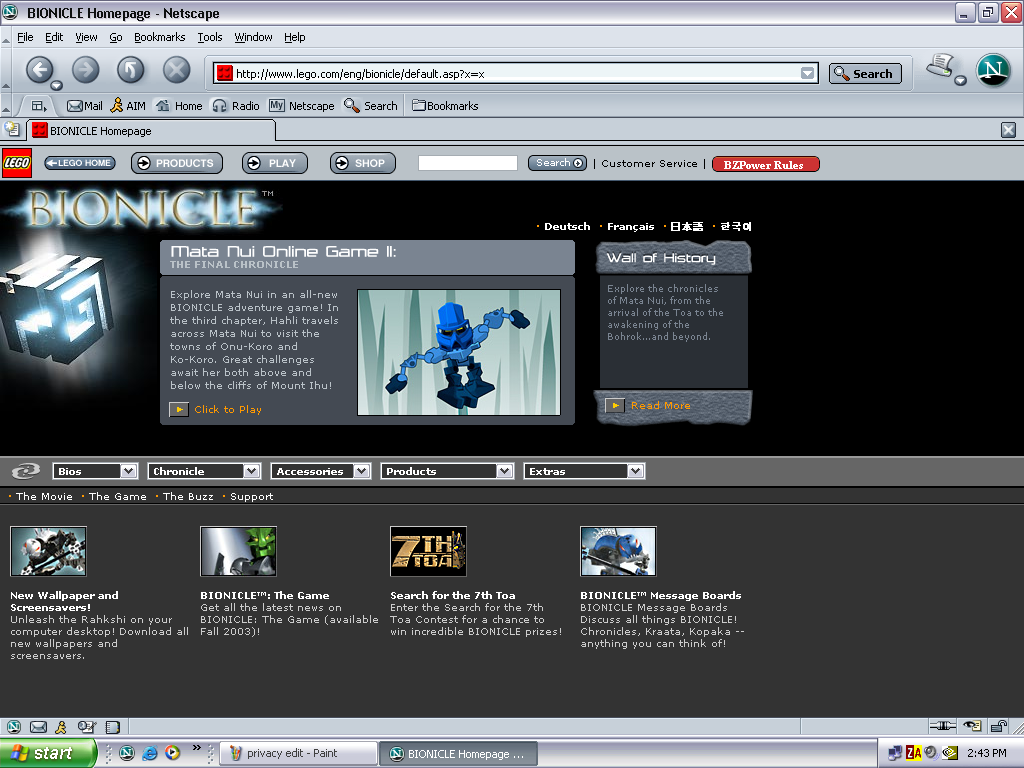This screenshot has height=768, width=1024.
Task: Click the LEGO HOME button
Action: click(80, 163)
